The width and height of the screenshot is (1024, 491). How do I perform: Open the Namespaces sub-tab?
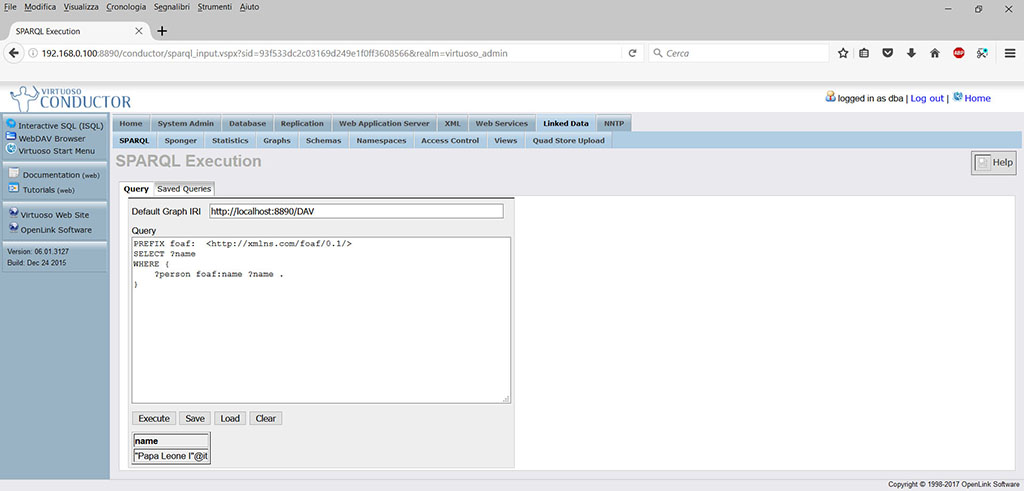point(381,140)
